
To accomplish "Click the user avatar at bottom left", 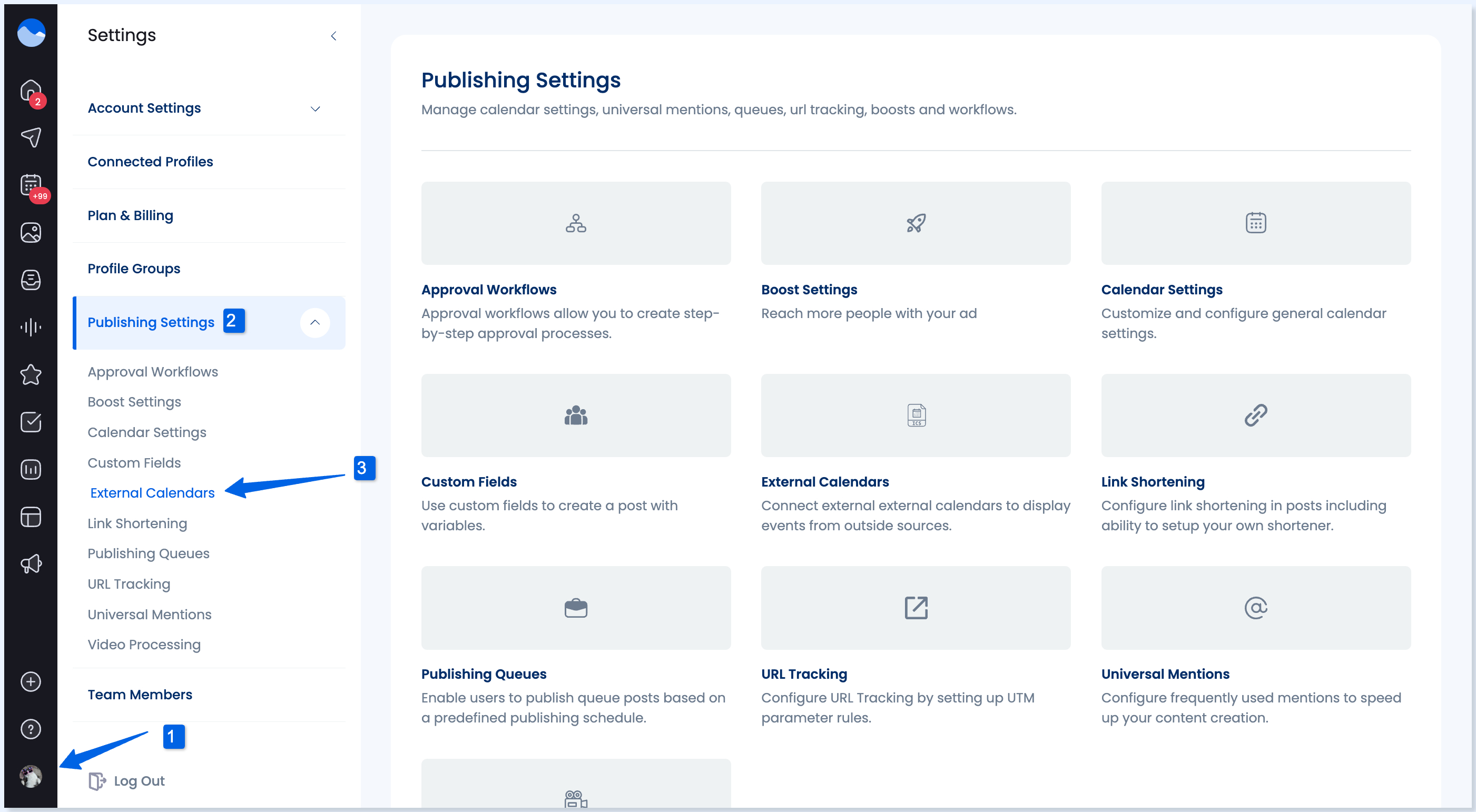I will (x=31, y=777).
